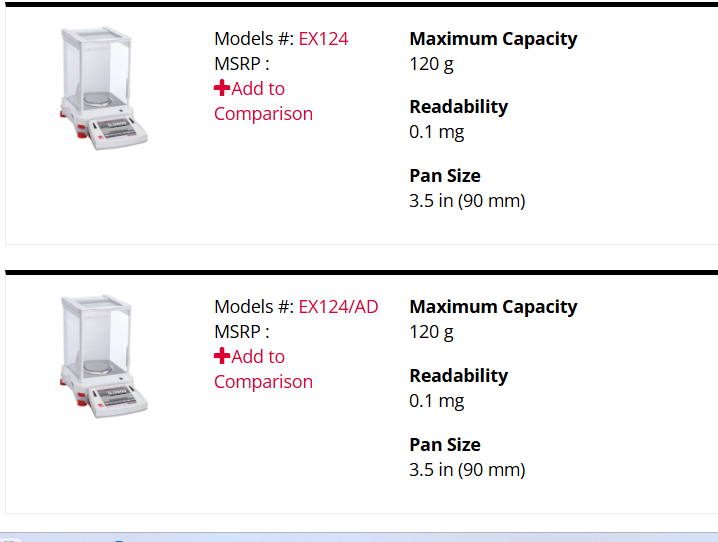Add EX124/AD to Comparison via text link

pyautogui.click(x=263, y=369)
